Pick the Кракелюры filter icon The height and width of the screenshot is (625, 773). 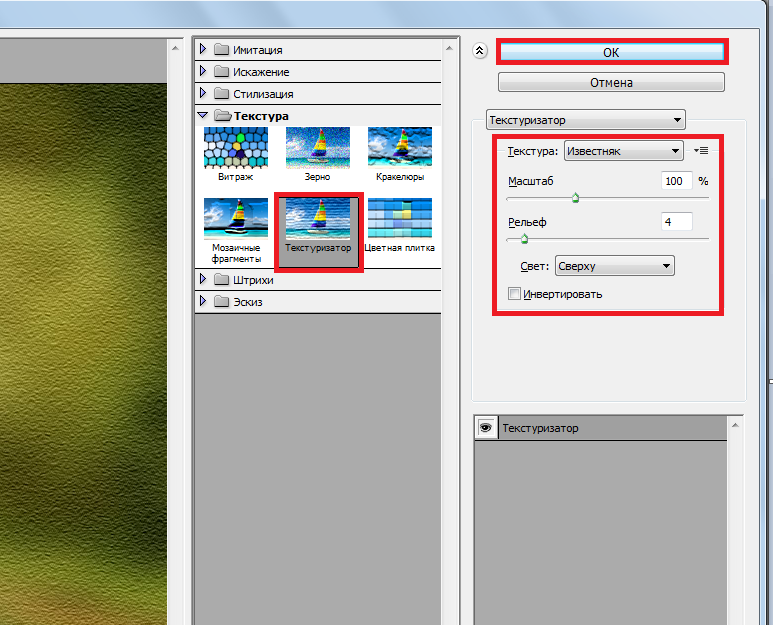tap(399, 147)
